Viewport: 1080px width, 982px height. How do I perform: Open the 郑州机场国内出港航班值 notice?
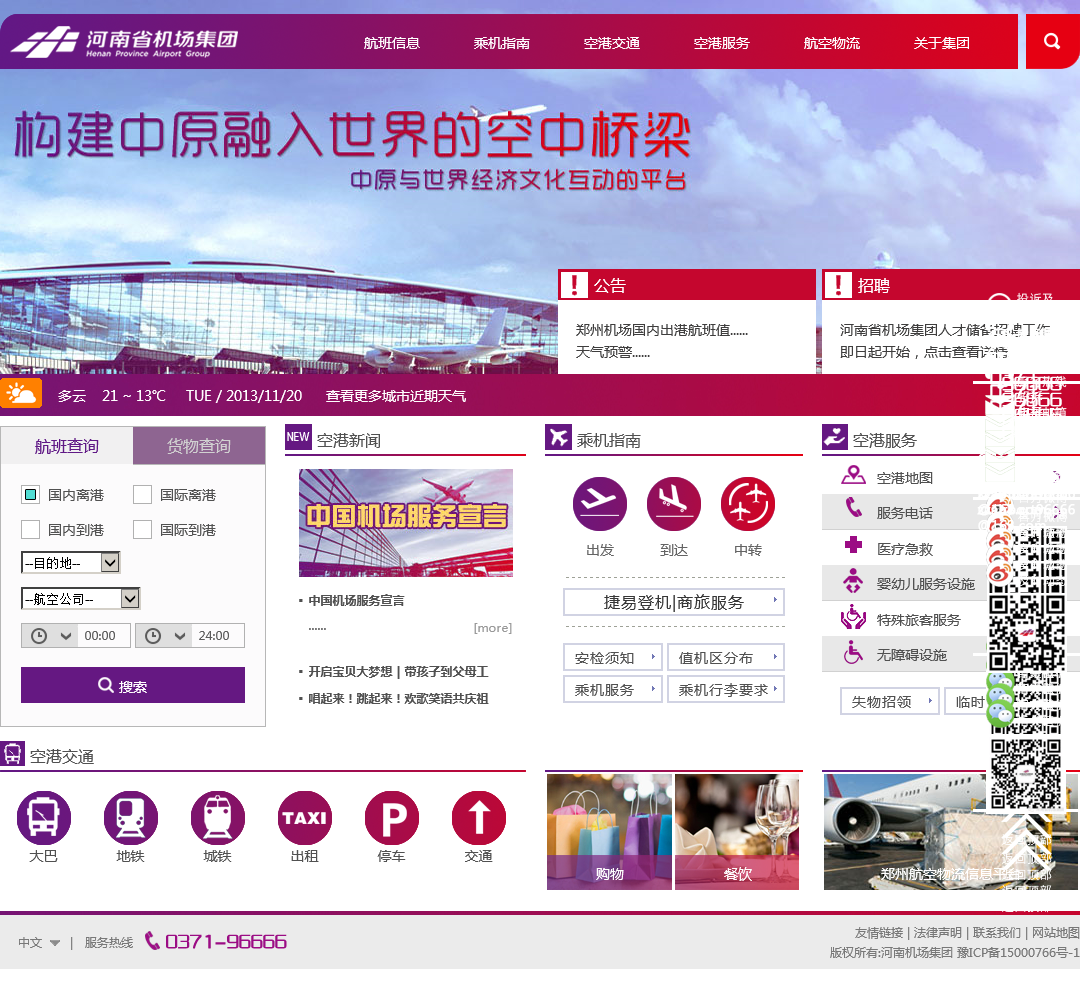click(x=661, y=330)
